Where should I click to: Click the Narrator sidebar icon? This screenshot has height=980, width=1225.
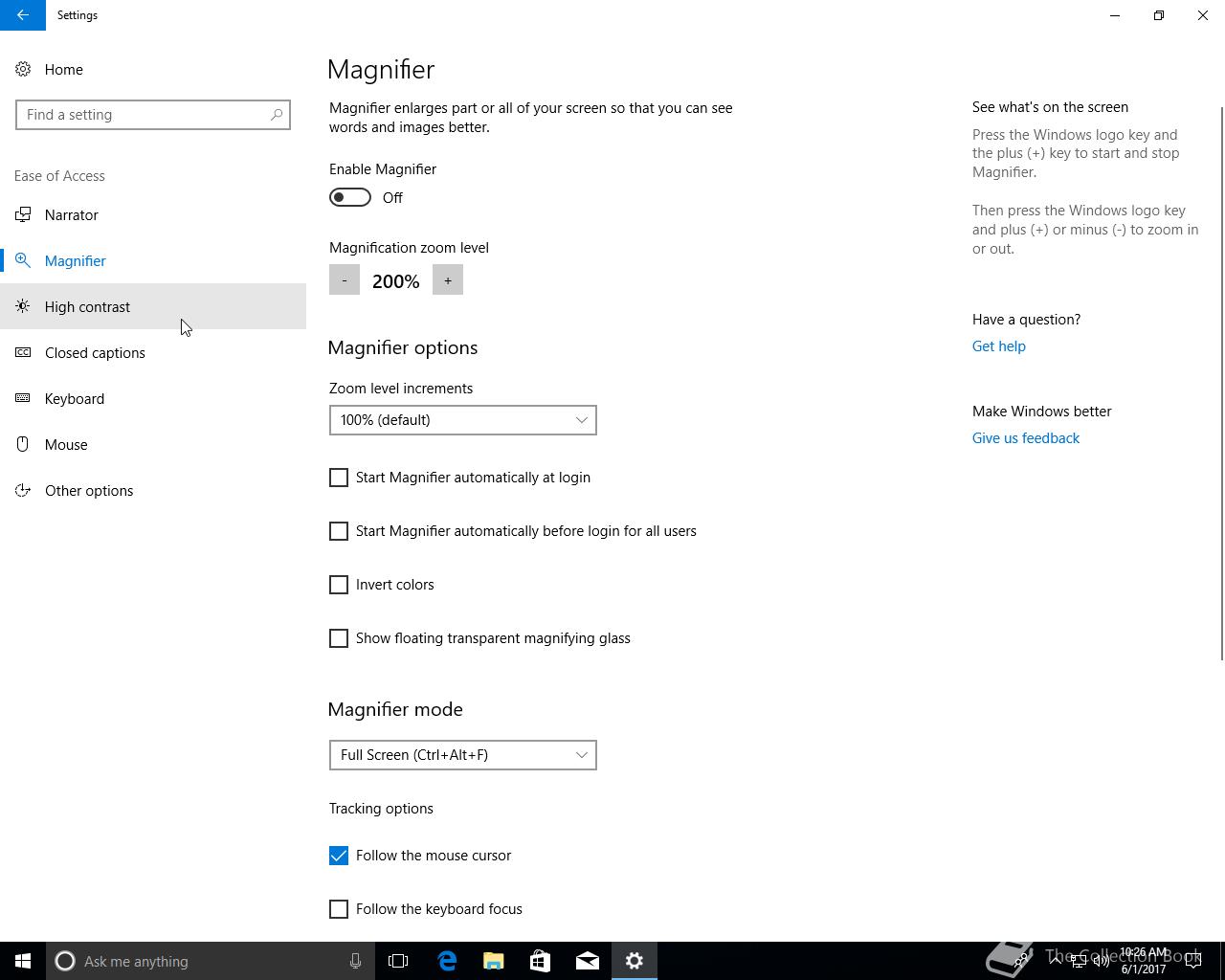pyautogui.click(x=23, y=215)
